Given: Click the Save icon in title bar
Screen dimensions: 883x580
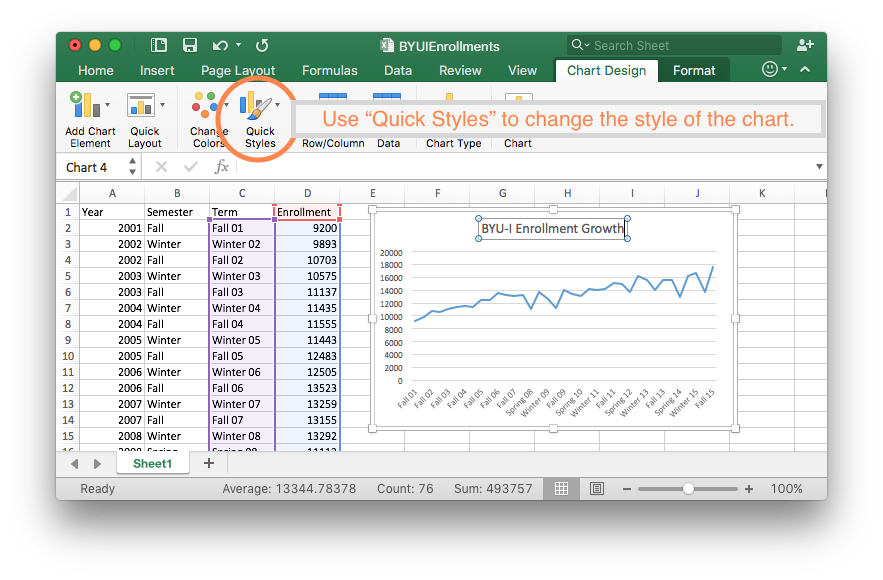Looking at the screenshot, I should click(190, 45).
